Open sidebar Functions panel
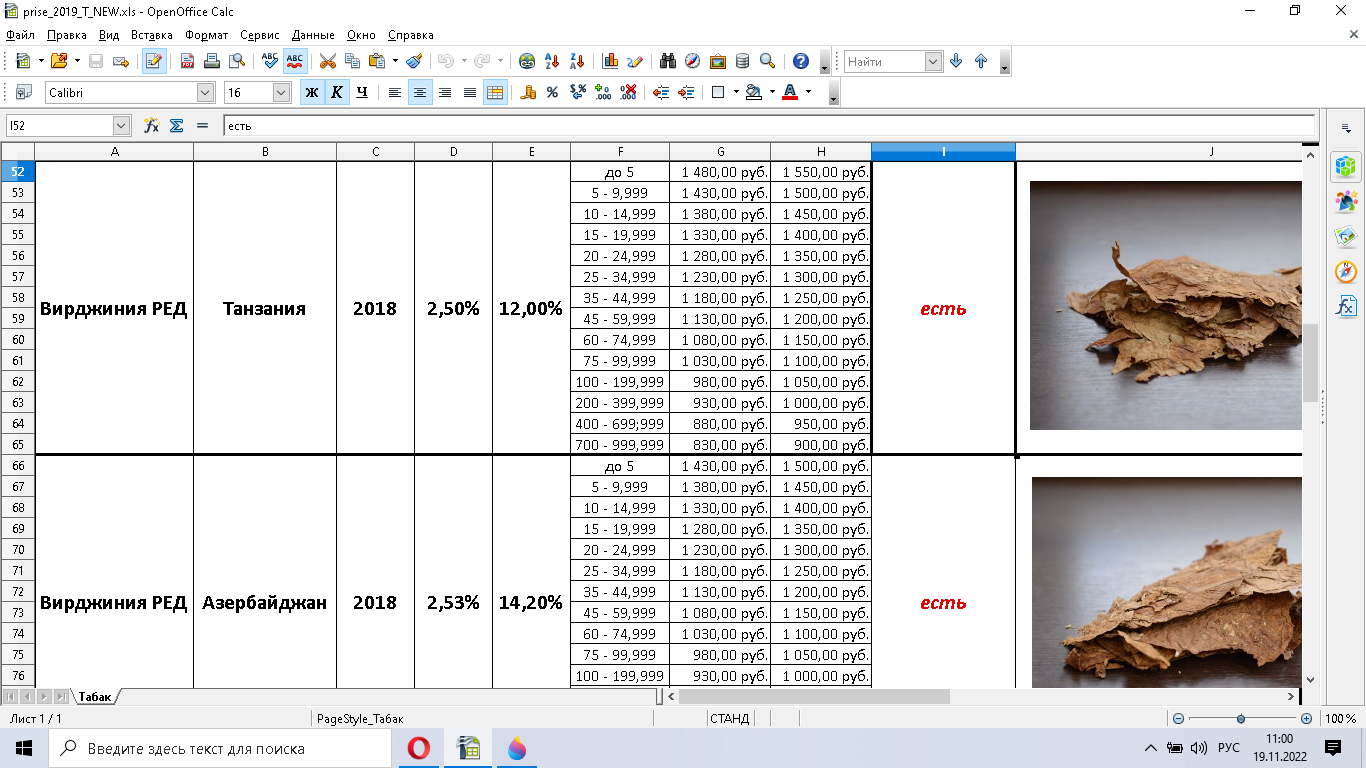This screenshot has width=1366, height=768. tap(1346, 307)
